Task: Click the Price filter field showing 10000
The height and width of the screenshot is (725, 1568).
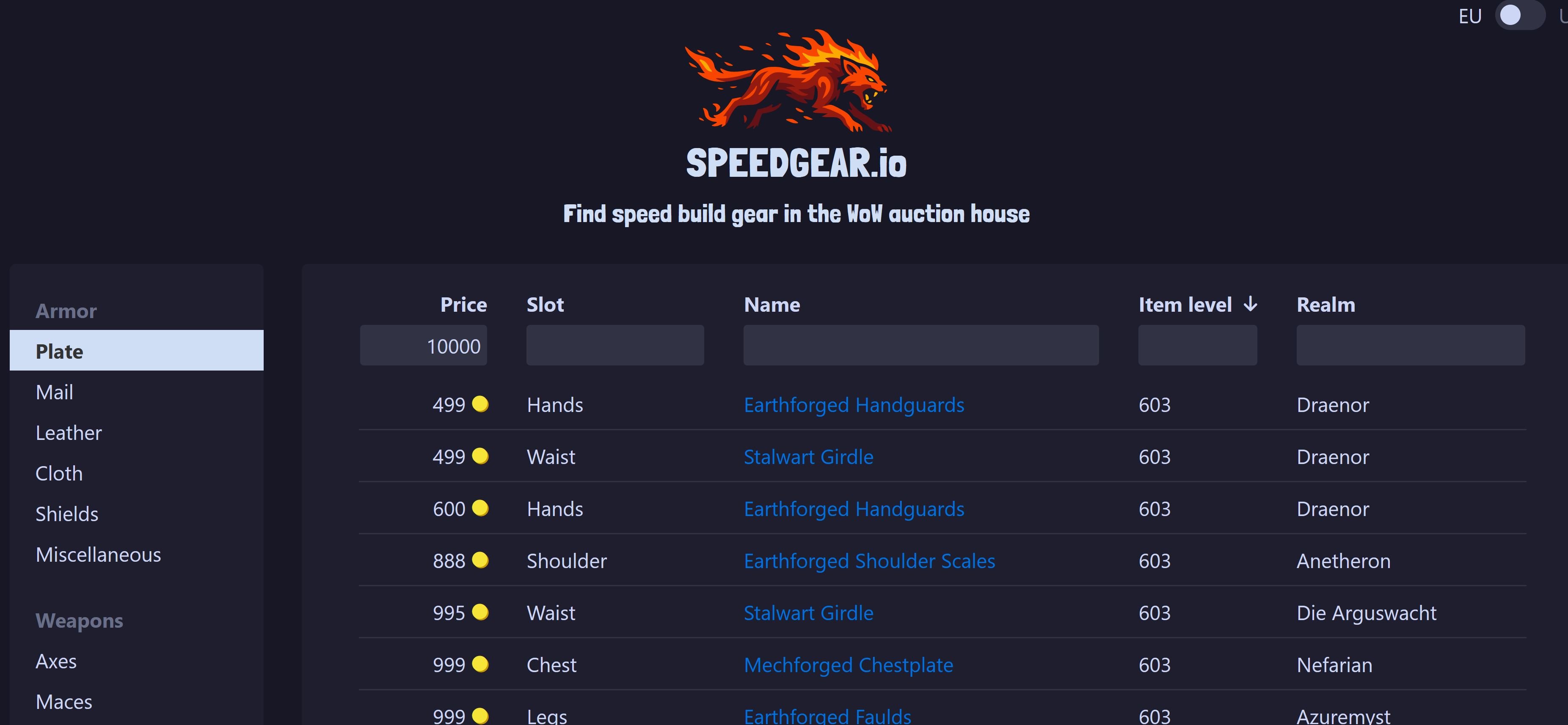Action: pyautogui.click(x=423, y=346)
